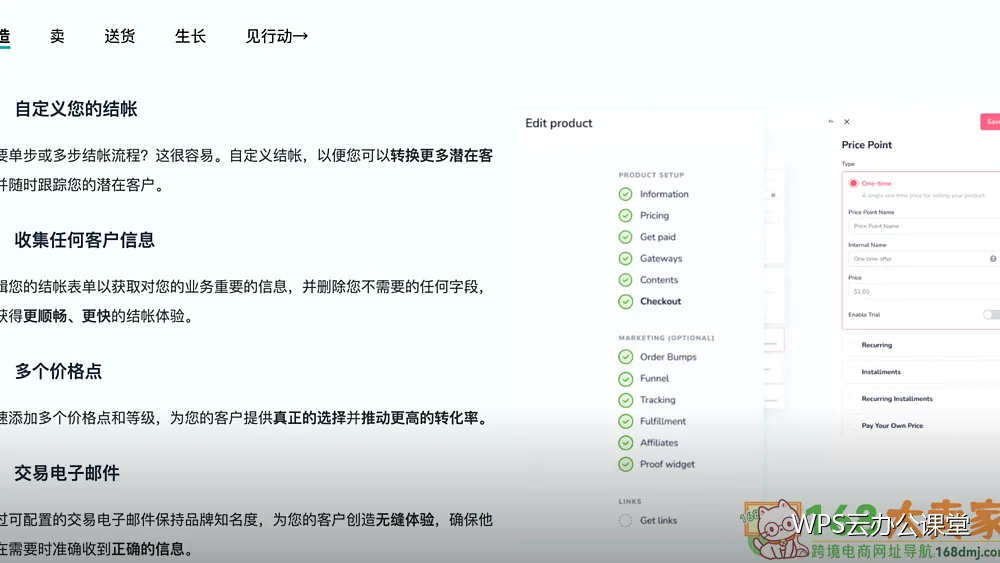Click the heading 收集任何客户信息
This screenshot has height=563, width=1000.
point(84,240)
